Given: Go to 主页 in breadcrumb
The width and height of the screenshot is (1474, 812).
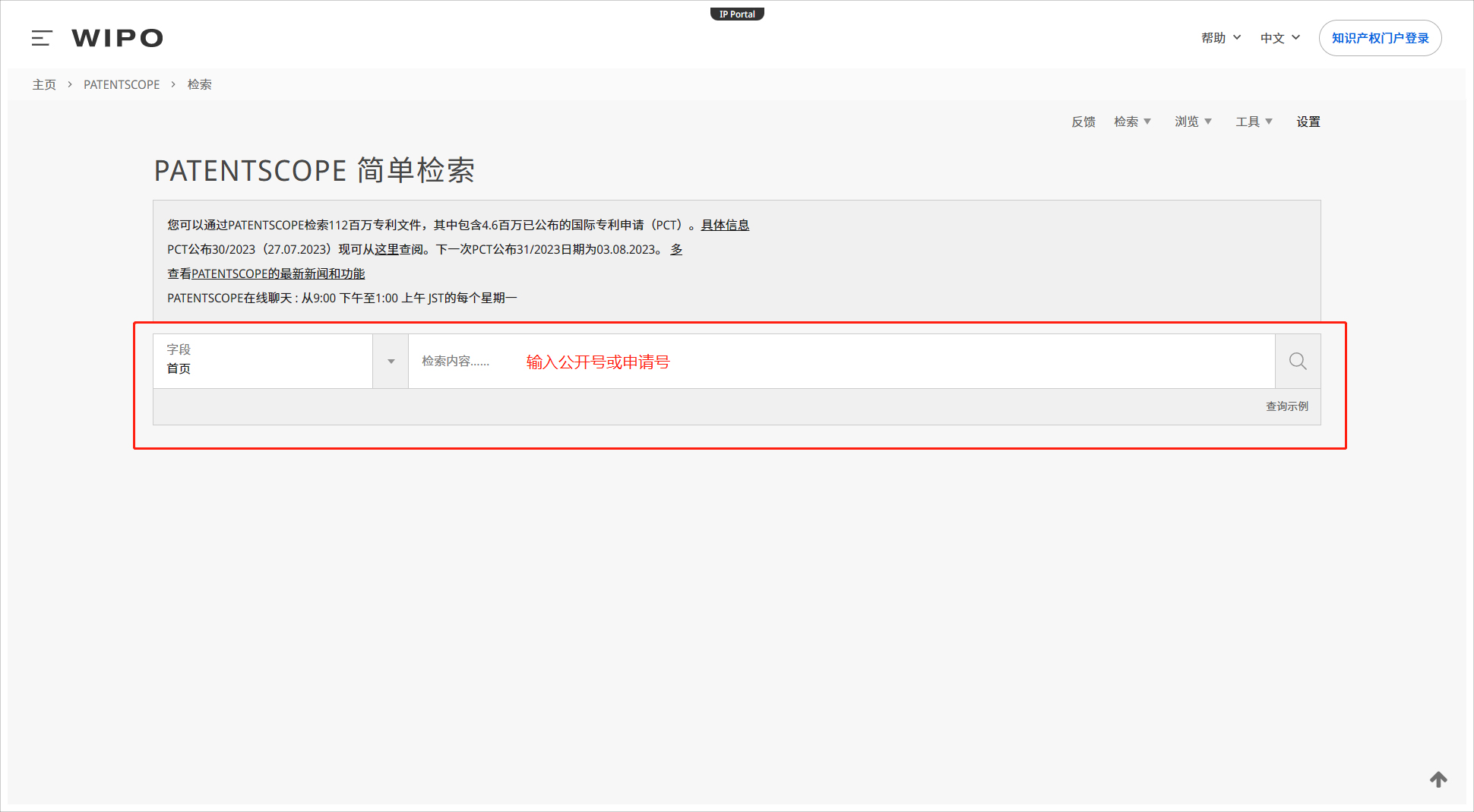Looking at the screenshot, I should click(44, 84).
